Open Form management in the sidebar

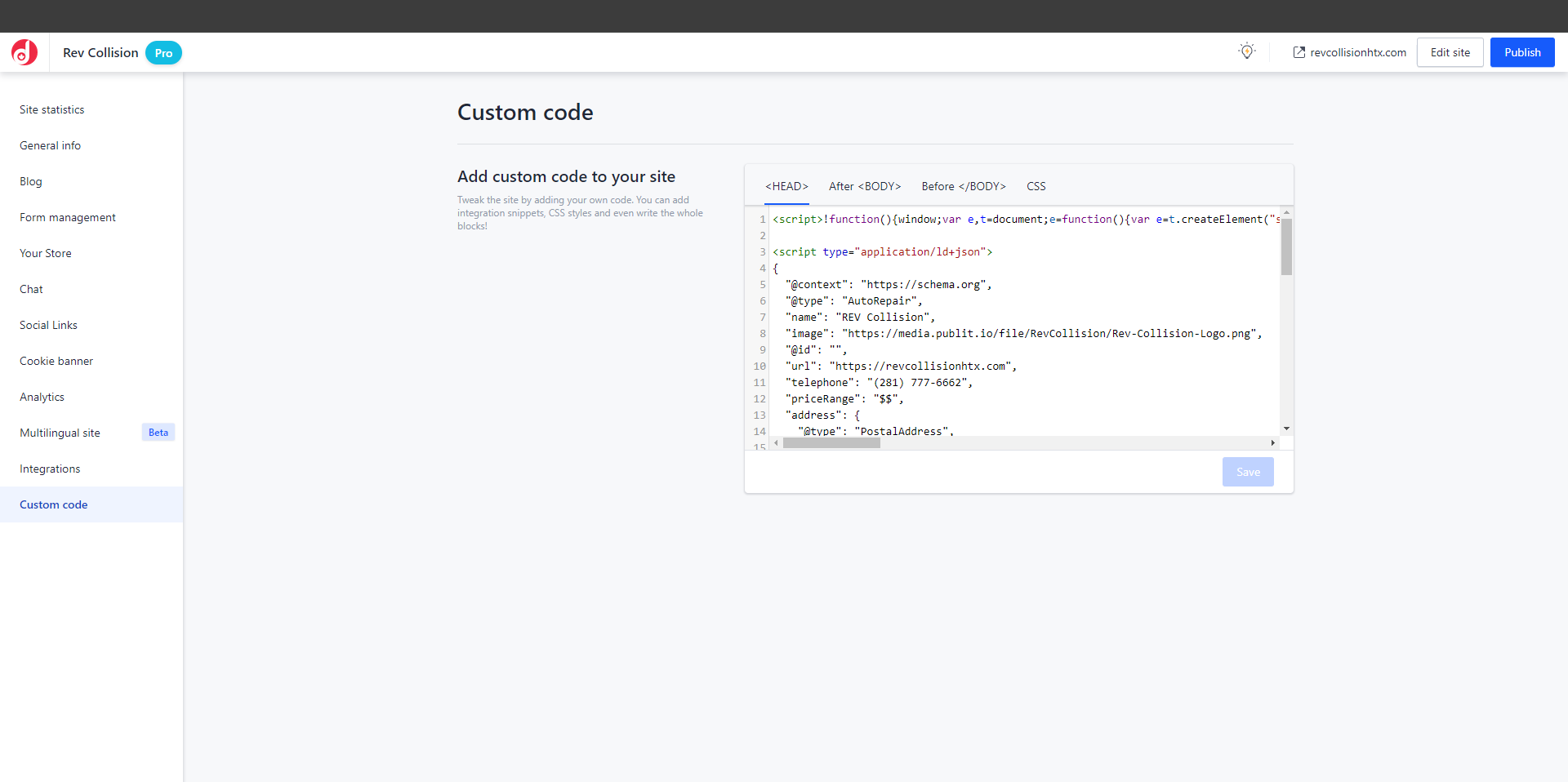click(91, 217)
